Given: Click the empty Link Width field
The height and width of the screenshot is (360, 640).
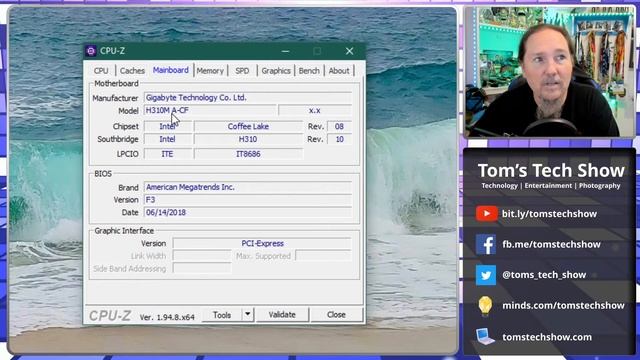Looking at the screenshot, I should pyautogui.click(x=202, y=256).
